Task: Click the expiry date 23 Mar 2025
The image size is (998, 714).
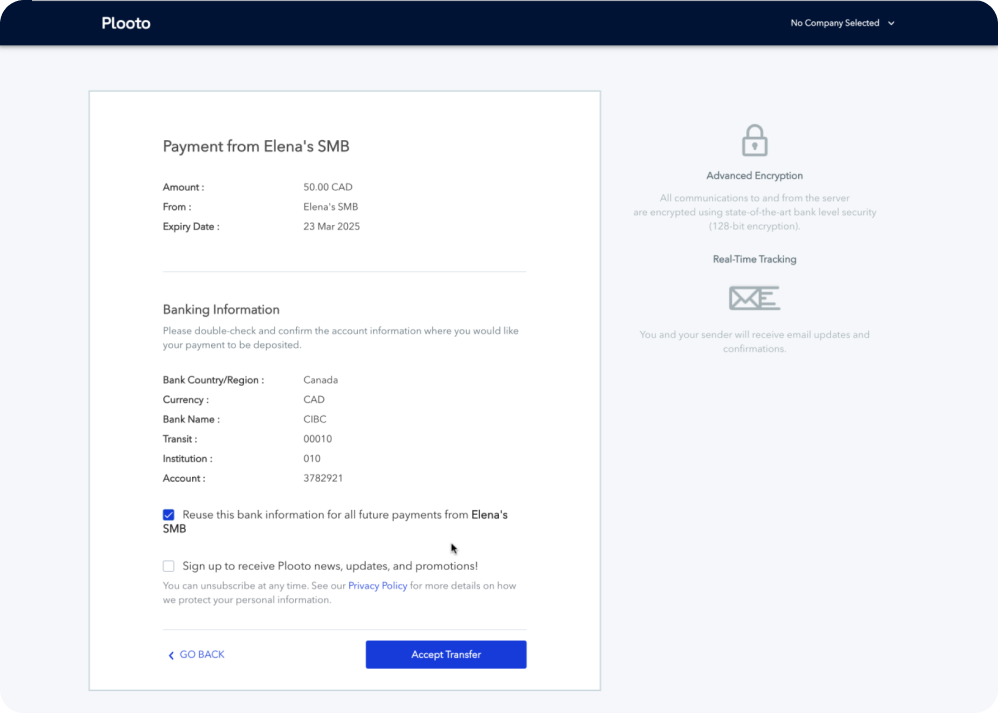Action: (332, 227)
